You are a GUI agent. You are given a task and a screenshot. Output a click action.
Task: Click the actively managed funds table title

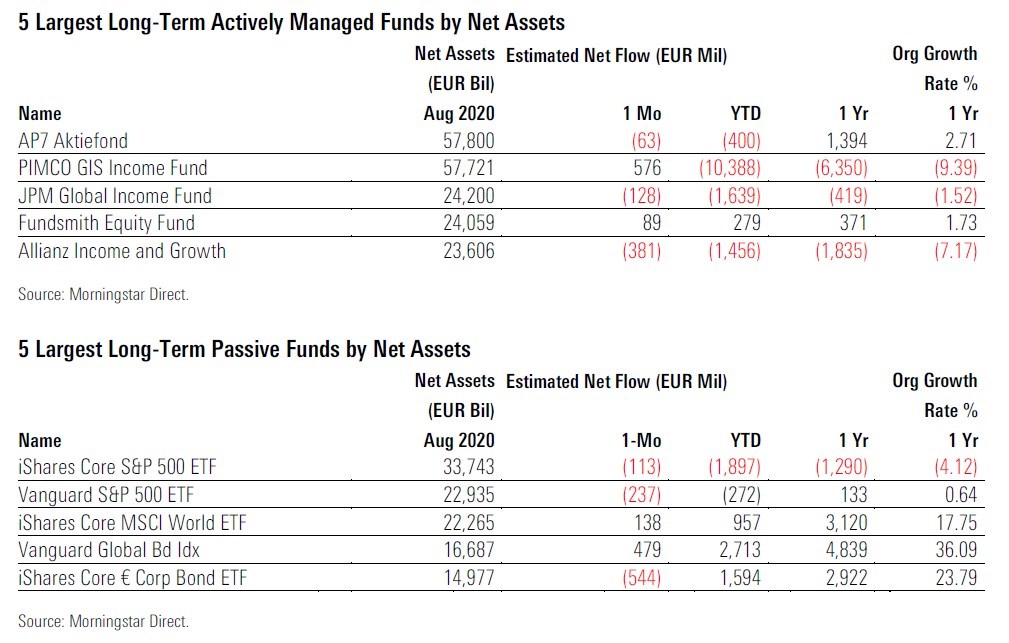coord(291,22)
